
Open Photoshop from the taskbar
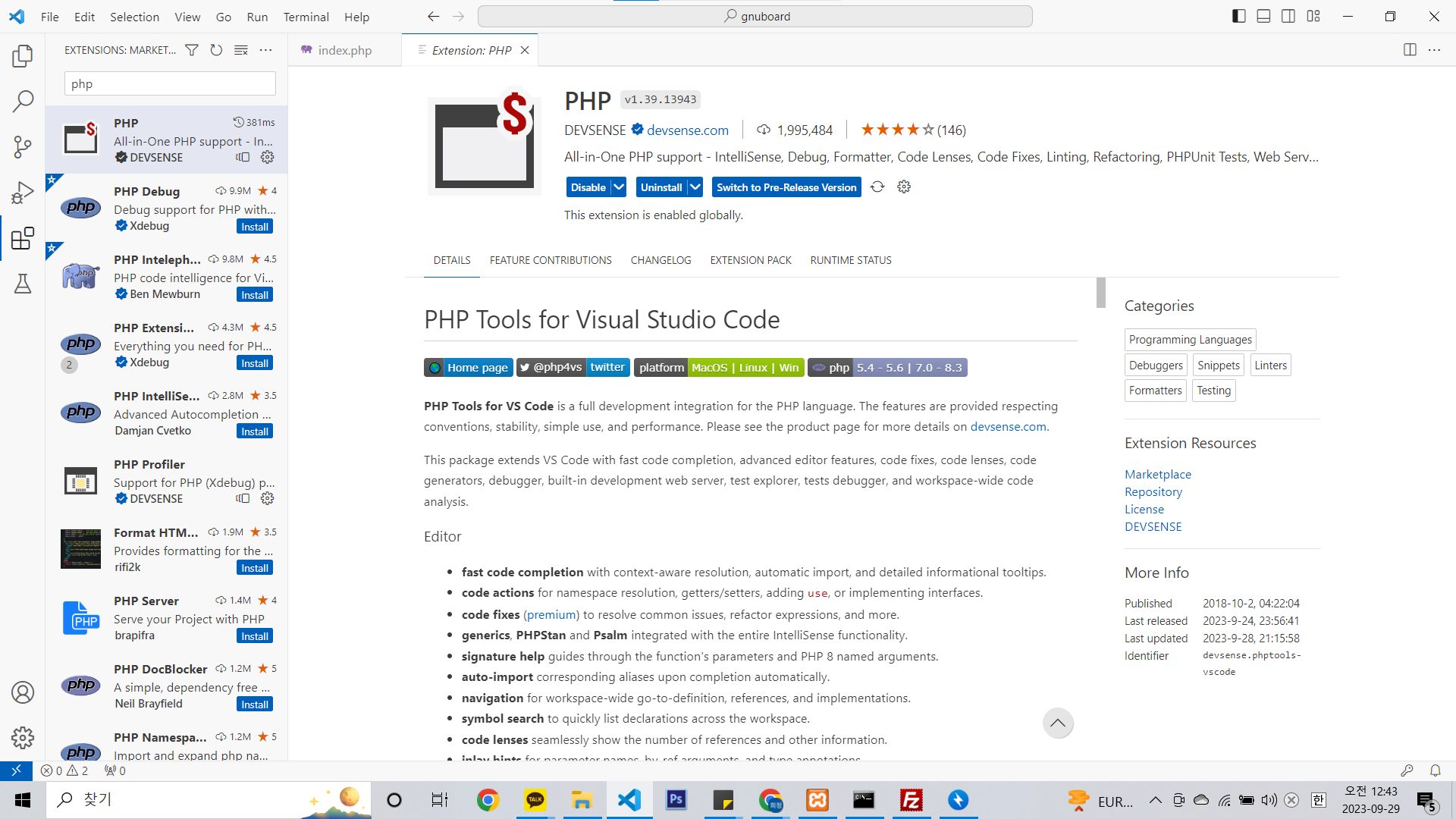coord(676,800)
